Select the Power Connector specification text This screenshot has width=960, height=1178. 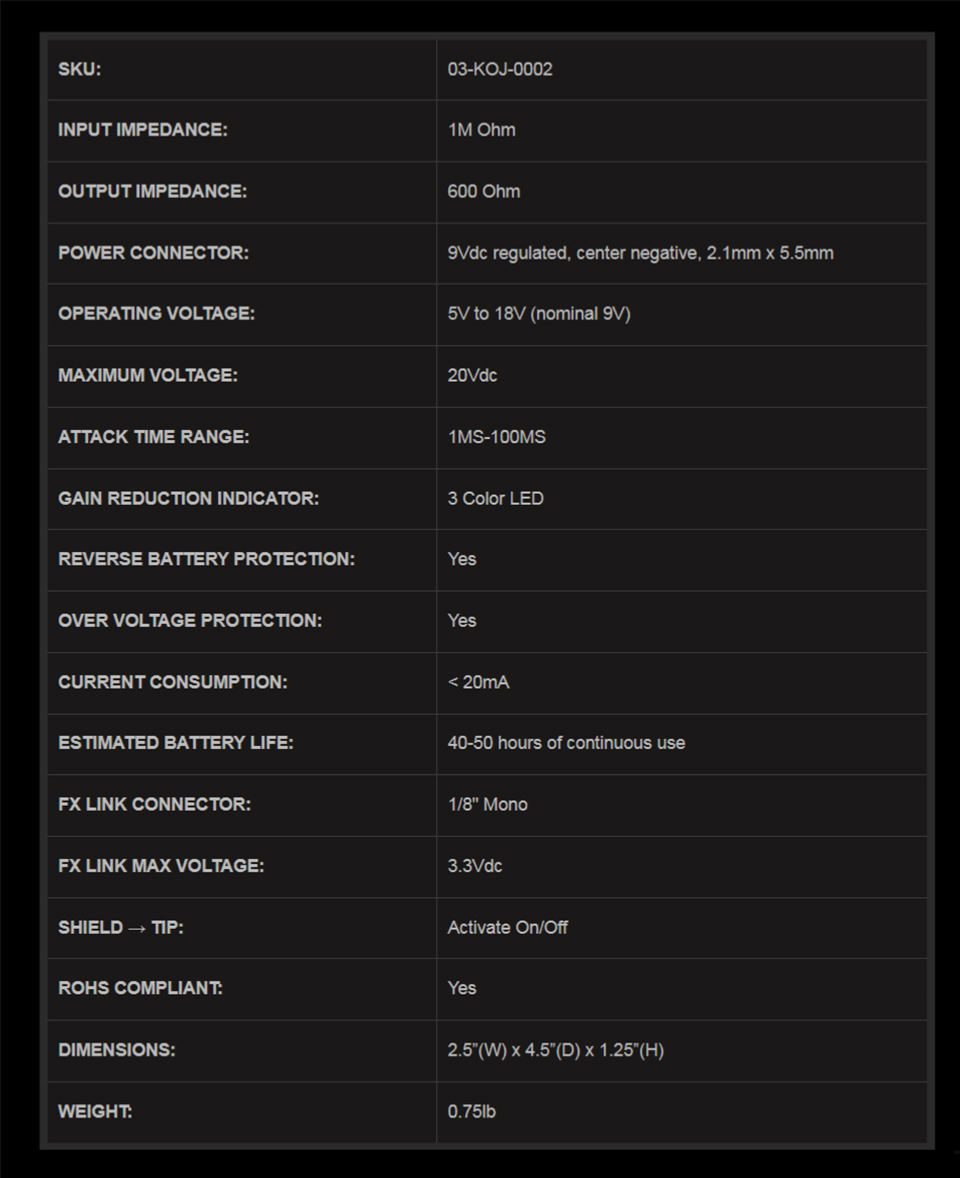click(640, 253)
